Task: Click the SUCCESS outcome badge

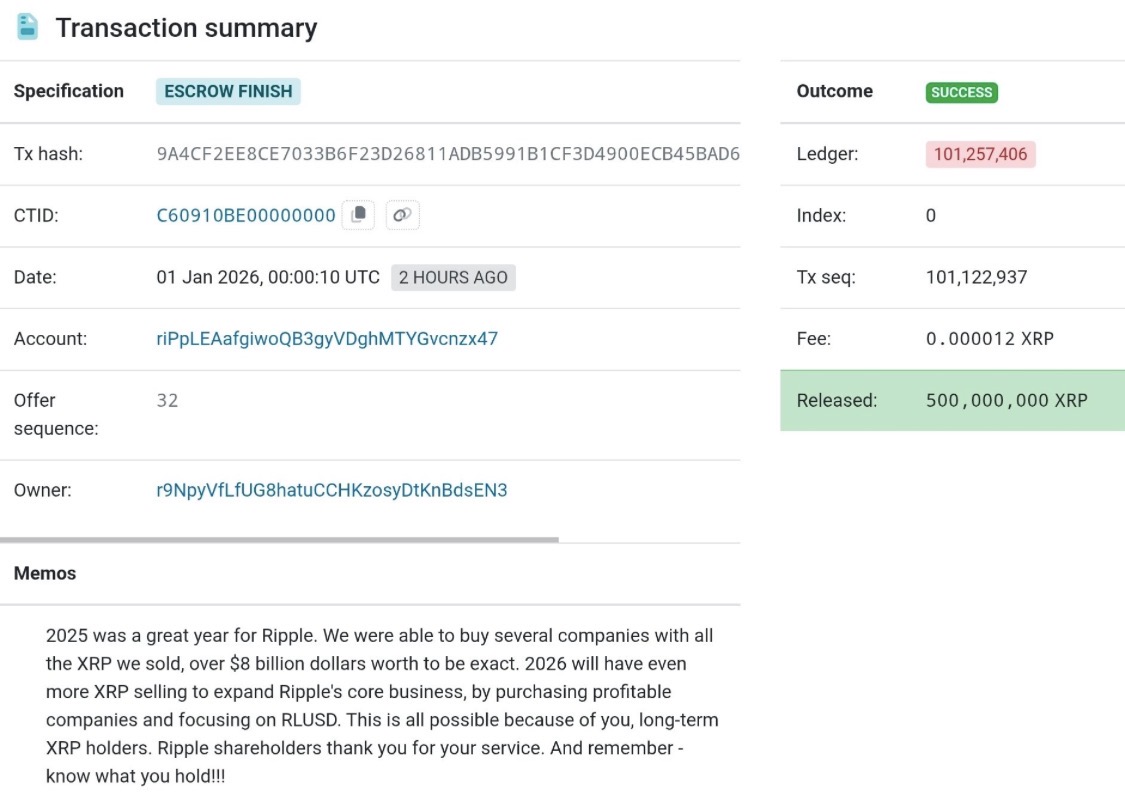Action: point(961,93)
